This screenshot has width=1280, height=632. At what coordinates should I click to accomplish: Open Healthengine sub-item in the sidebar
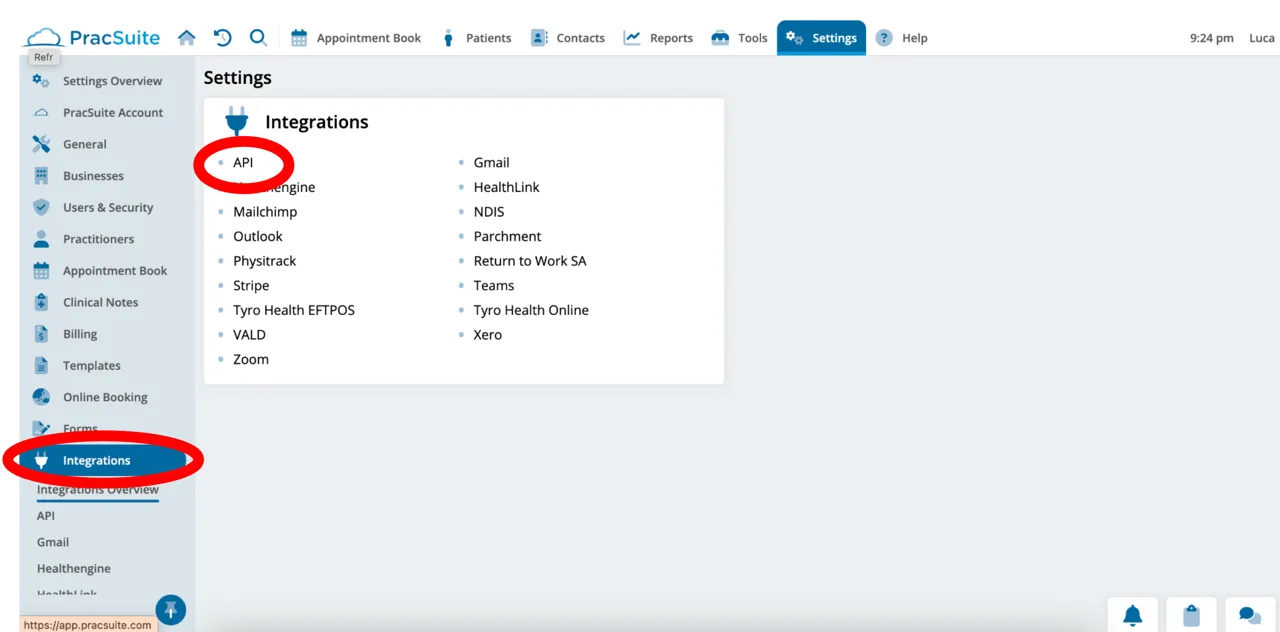[74, 568]
